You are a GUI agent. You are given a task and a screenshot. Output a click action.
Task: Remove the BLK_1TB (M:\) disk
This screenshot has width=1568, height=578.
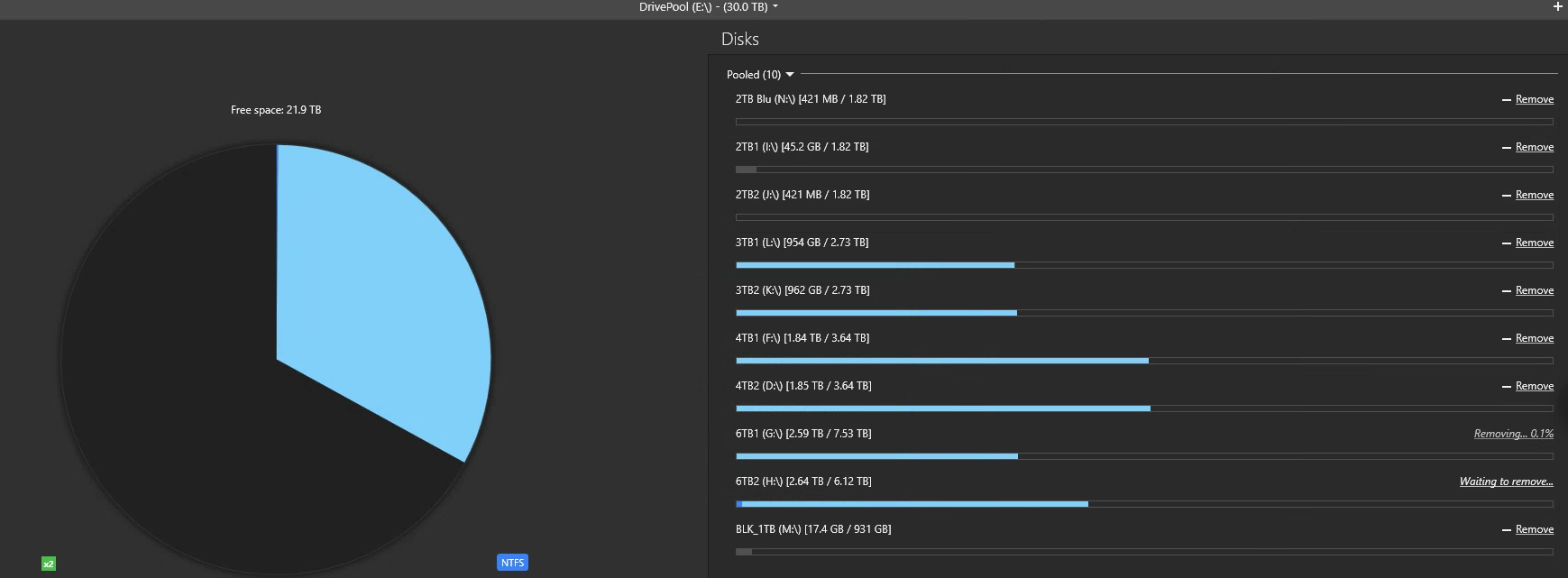1534,529
